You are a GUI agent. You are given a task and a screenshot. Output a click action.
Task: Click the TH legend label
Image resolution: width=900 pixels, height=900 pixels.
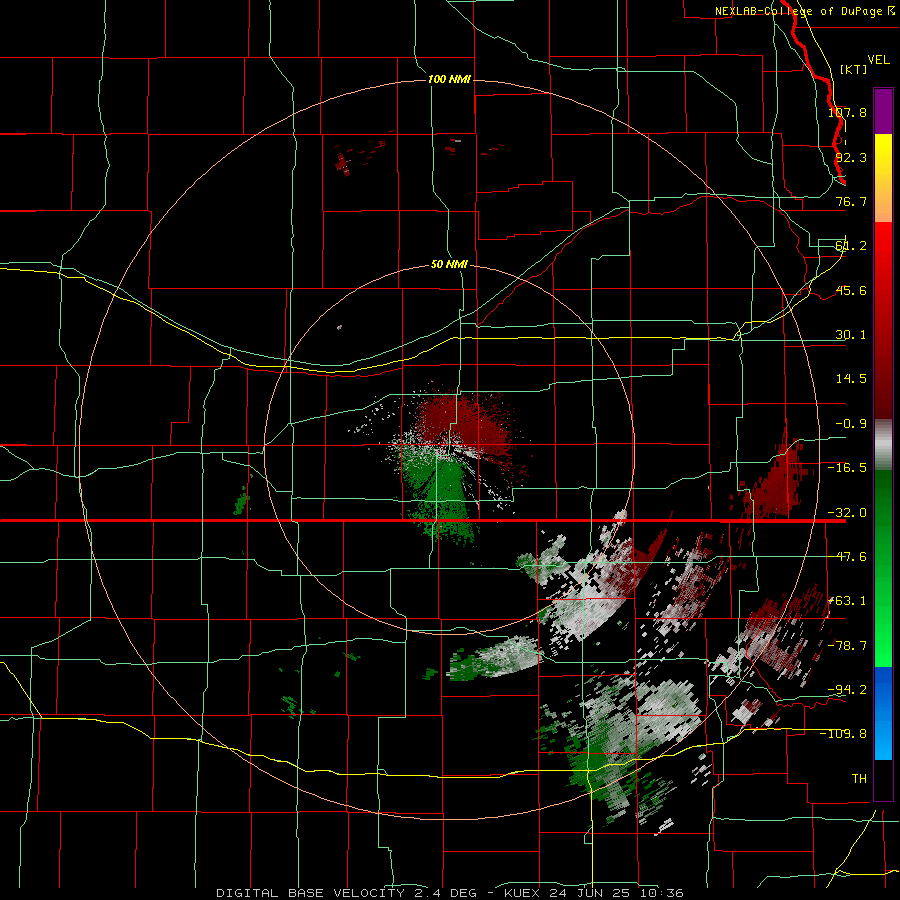click(x=859, y=779)
